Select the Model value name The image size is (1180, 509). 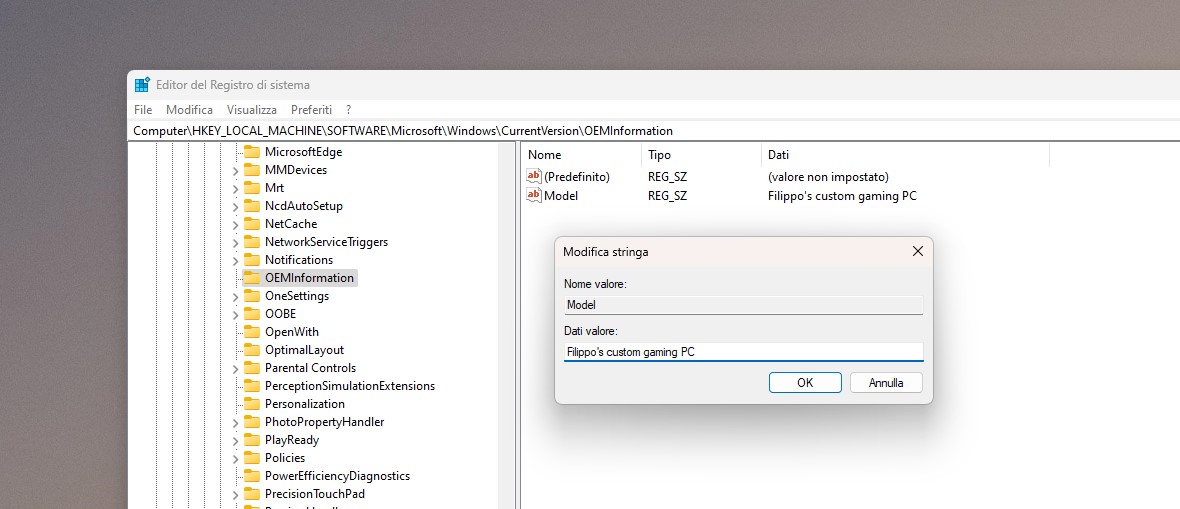click(561, 196)
